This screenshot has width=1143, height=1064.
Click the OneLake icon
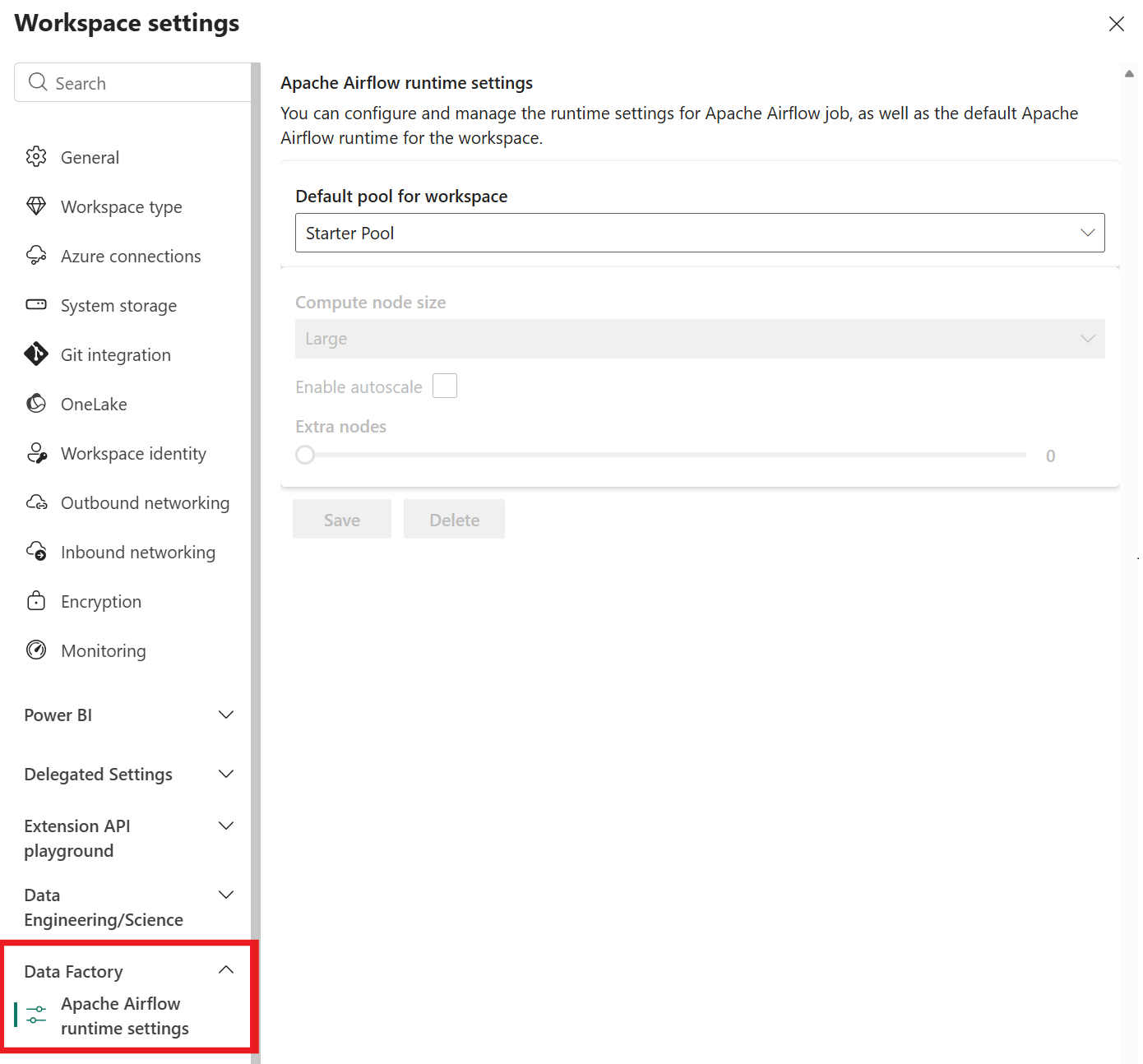pos(36,404)
